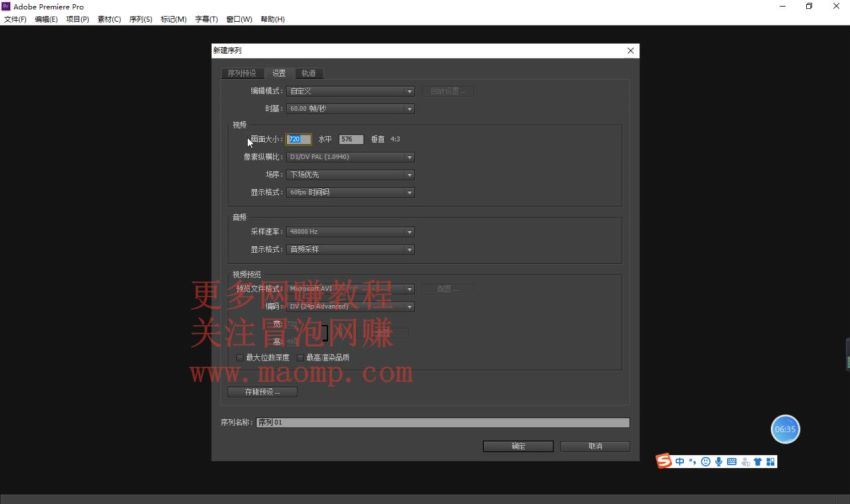Click the 4:3 aspect ratio text

pyautogui.click(x=395, y=139)
